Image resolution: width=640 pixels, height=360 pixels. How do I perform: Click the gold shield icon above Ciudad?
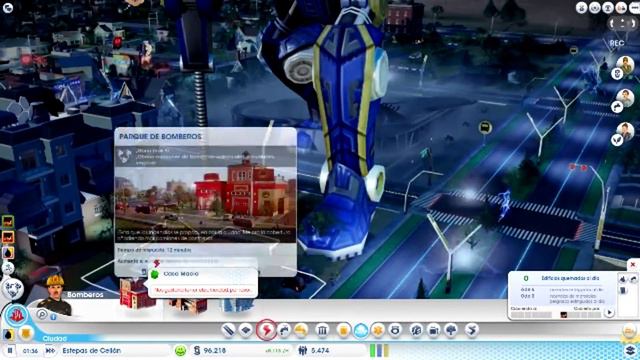26,333
